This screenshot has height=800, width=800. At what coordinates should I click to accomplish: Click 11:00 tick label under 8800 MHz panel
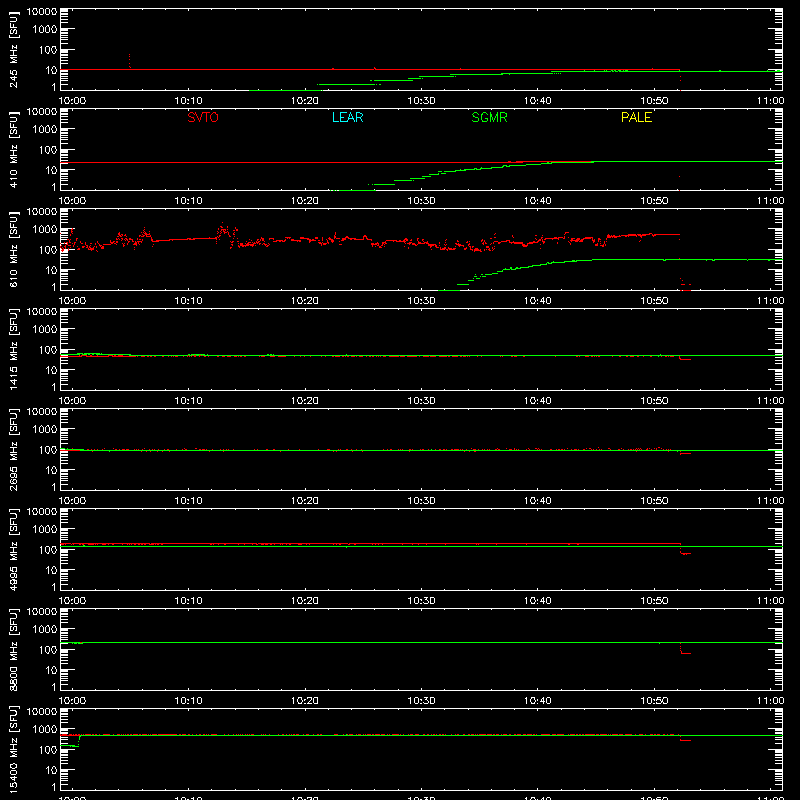(770, 701)
